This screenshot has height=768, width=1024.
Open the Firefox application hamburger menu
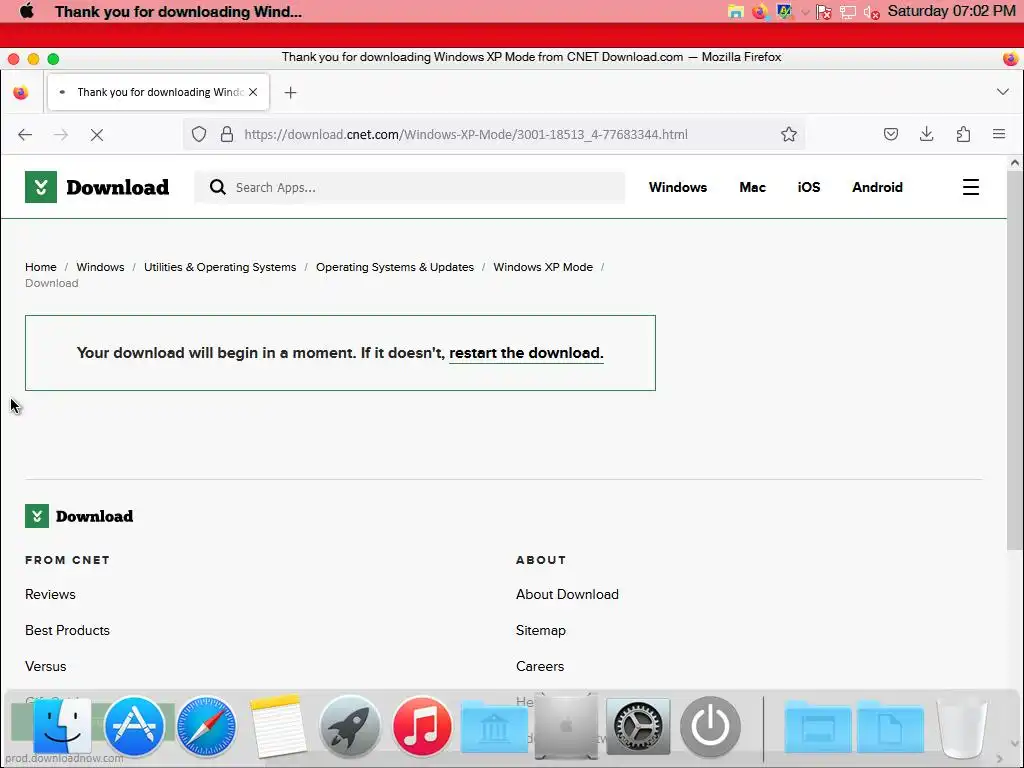point(999,134)
